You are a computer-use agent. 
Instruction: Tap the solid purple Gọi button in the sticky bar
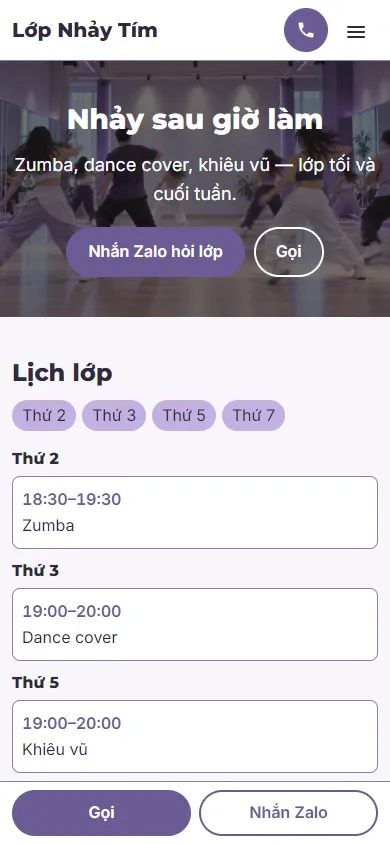coord(102,813)
